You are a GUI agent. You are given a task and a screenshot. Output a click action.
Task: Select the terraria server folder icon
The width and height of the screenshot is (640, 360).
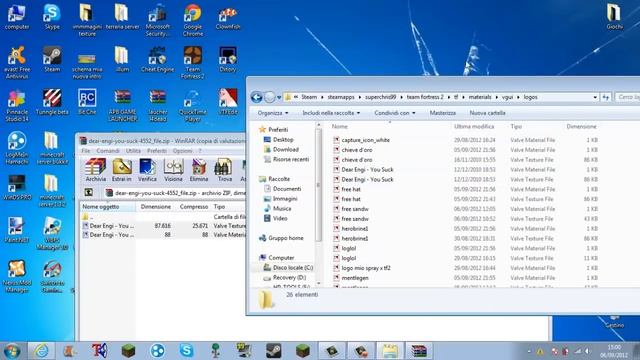point(122,17)
